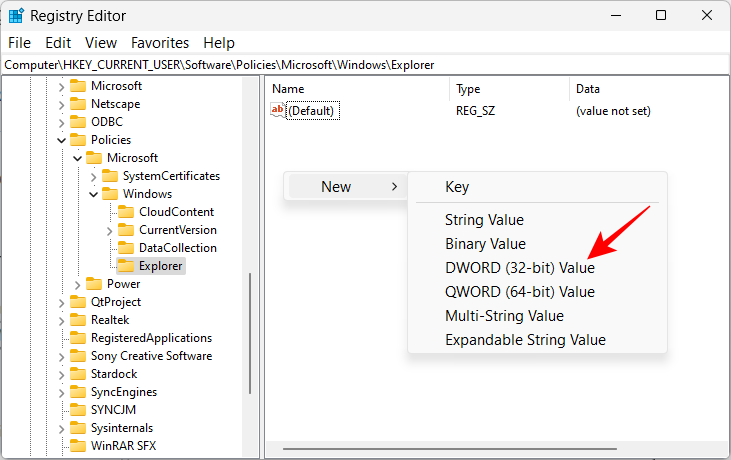
Task: Select Key from the New submenu
Action: [457, 187]
